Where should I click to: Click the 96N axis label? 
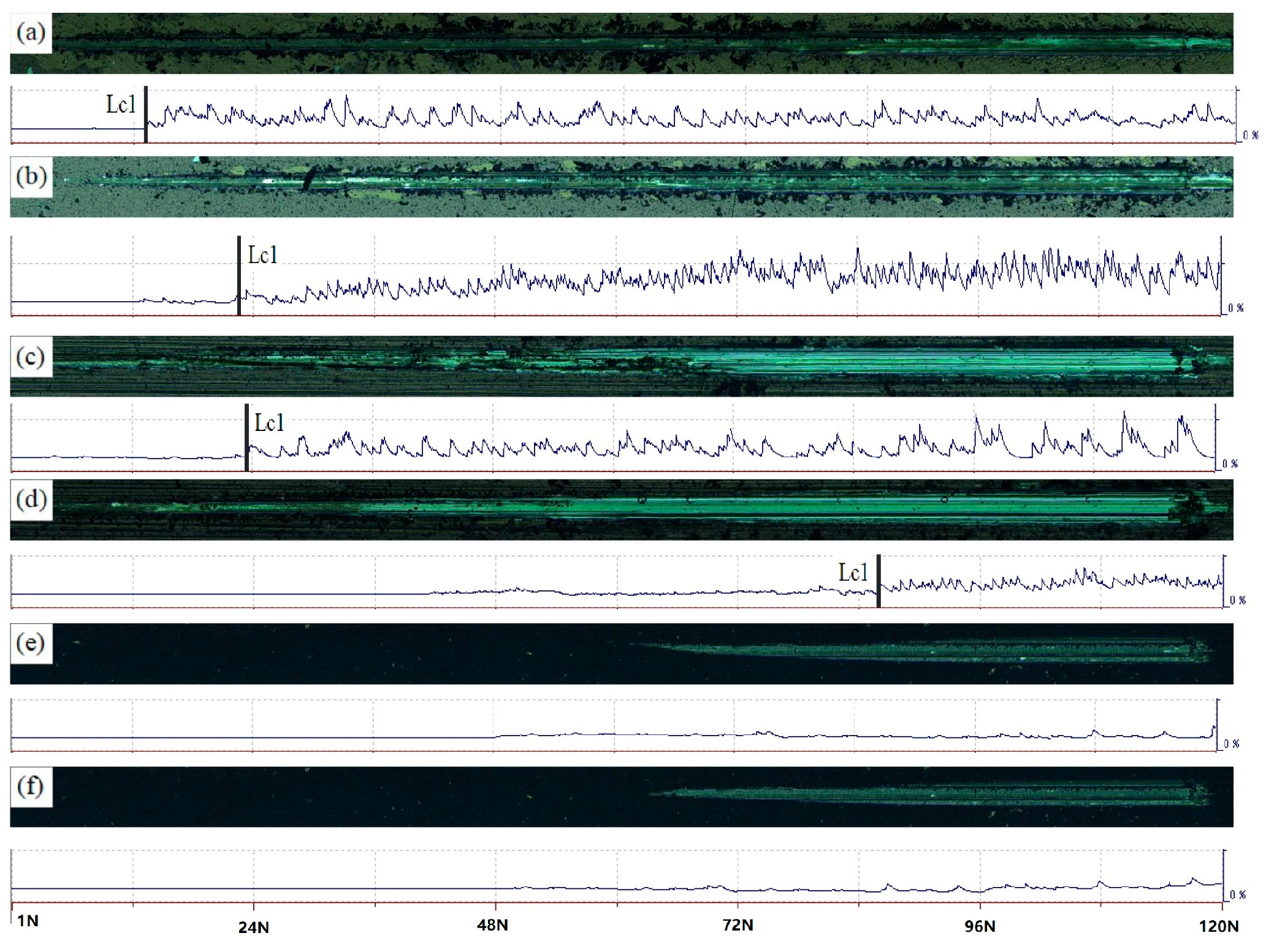pos(980,926)
